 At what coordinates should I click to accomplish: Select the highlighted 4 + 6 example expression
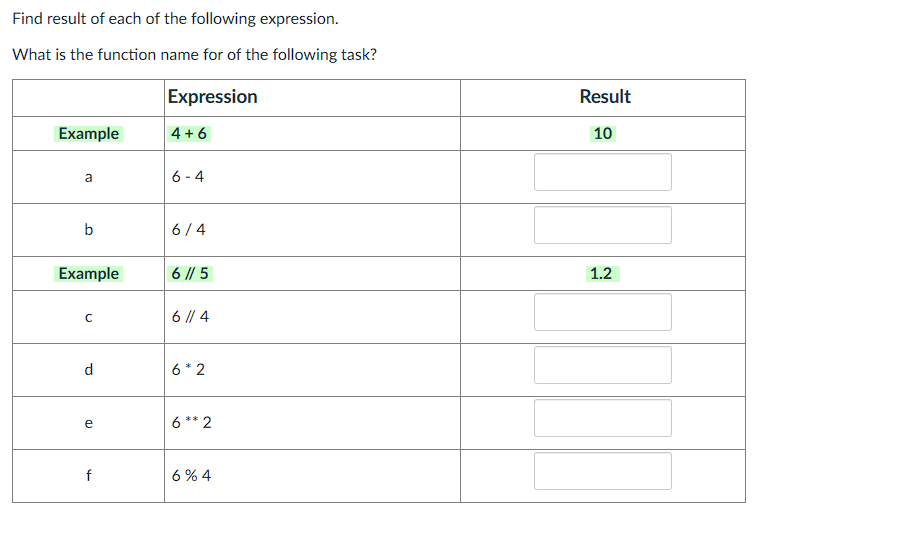point(188,133)
